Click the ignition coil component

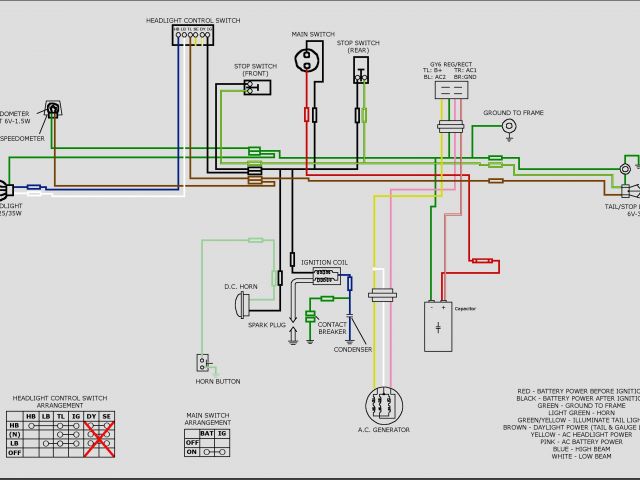click(326, 274)
